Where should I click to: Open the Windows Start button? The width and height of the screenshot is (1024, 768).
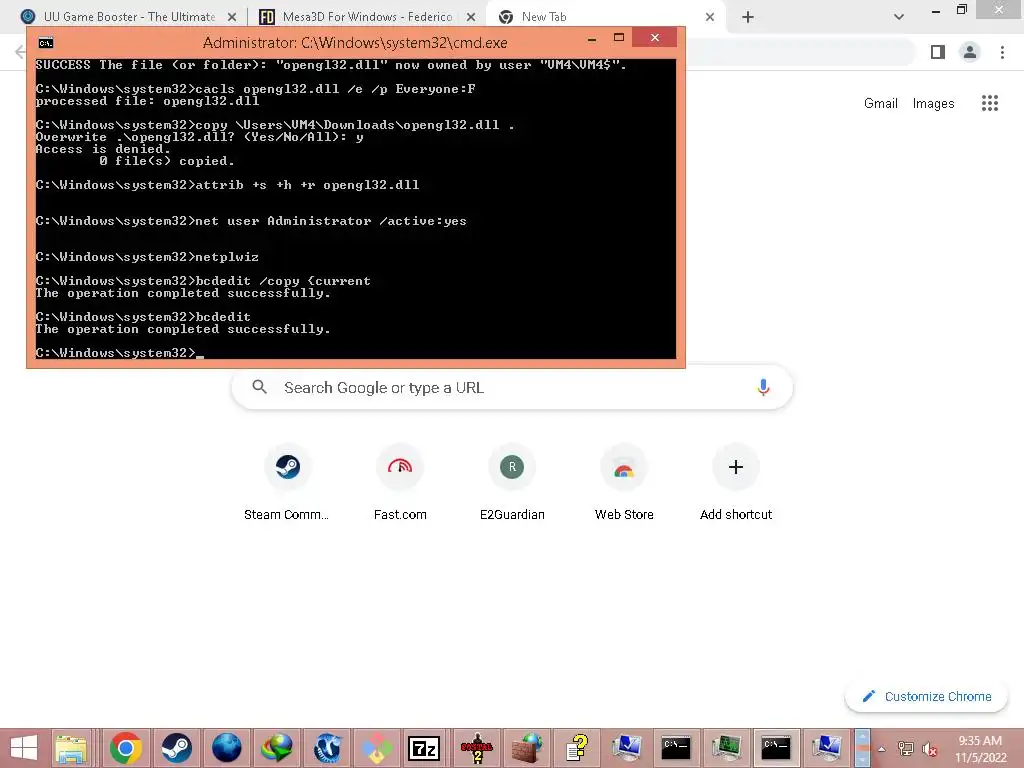[24, 748]
